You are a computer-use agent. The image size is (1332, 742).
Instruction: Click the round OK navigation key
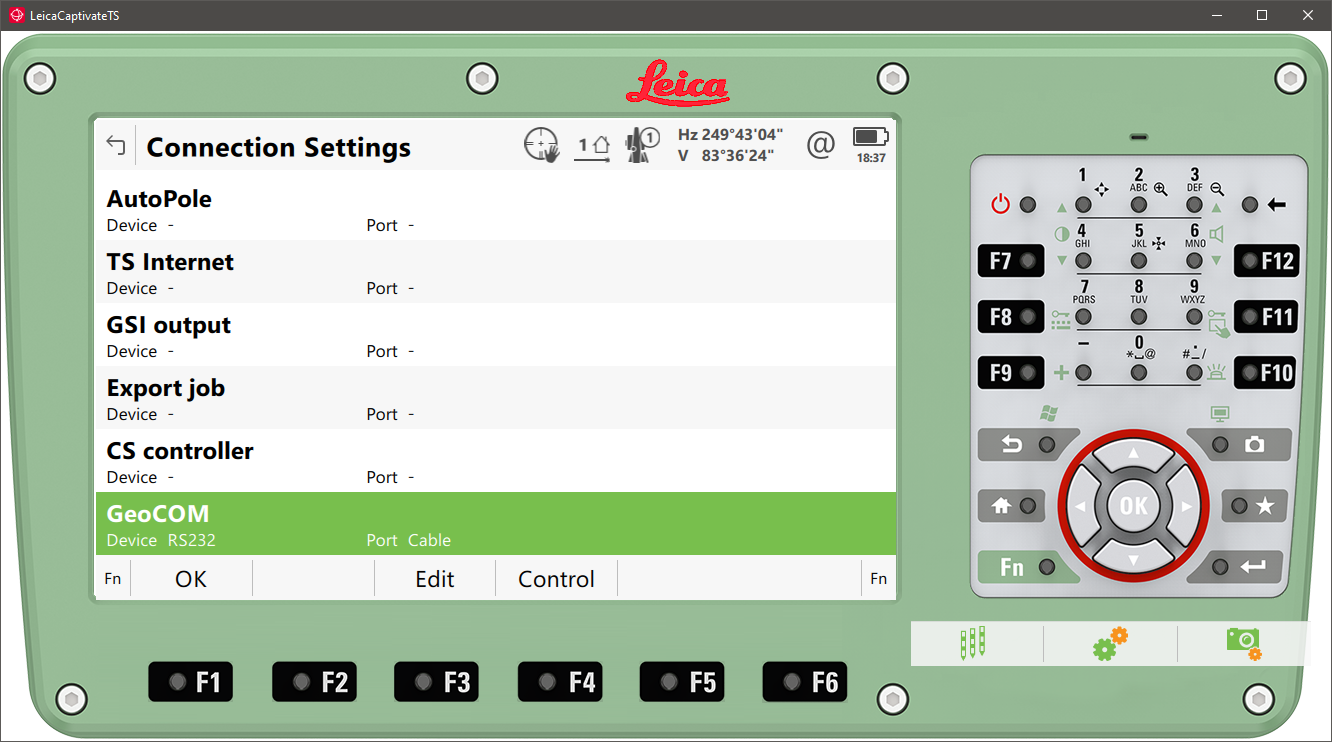coord(1133,506)
